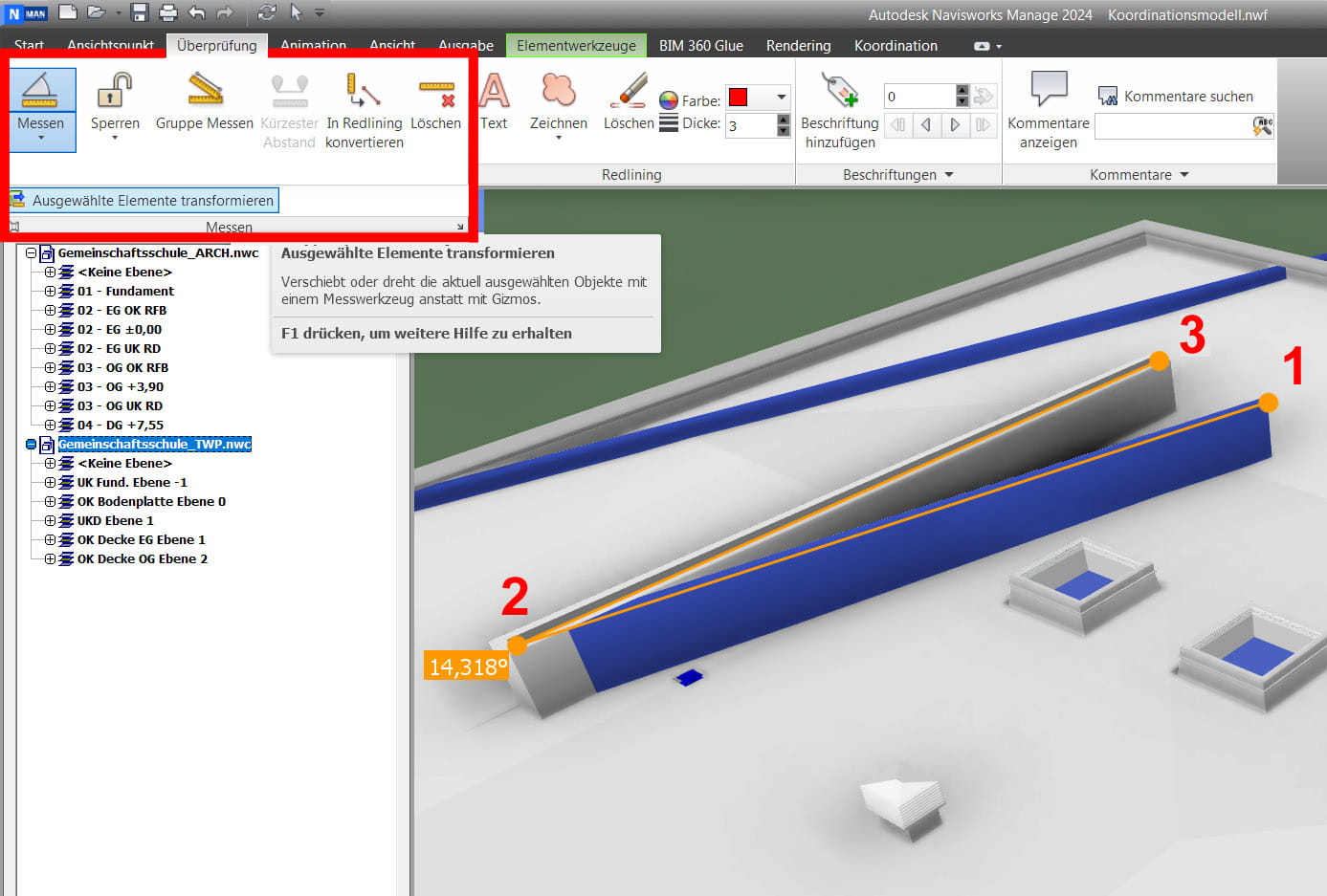
Task: Collapse the Gemeinschaftsschule_TWP.nwc tree node
Action: click(x=31, y=445)
